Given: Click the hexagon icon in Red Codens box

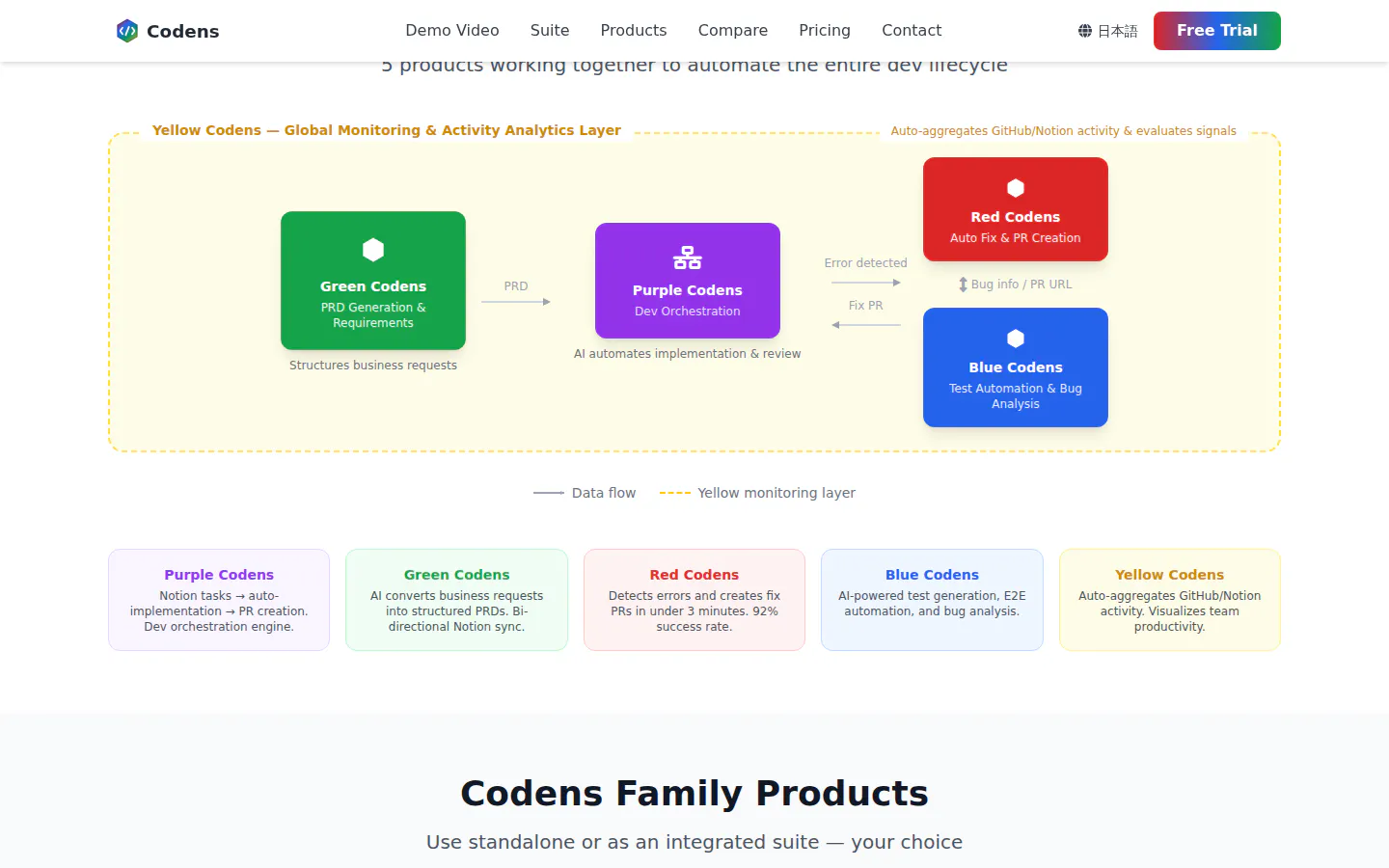Looking at the screenshot, I should pos(1016,188).
